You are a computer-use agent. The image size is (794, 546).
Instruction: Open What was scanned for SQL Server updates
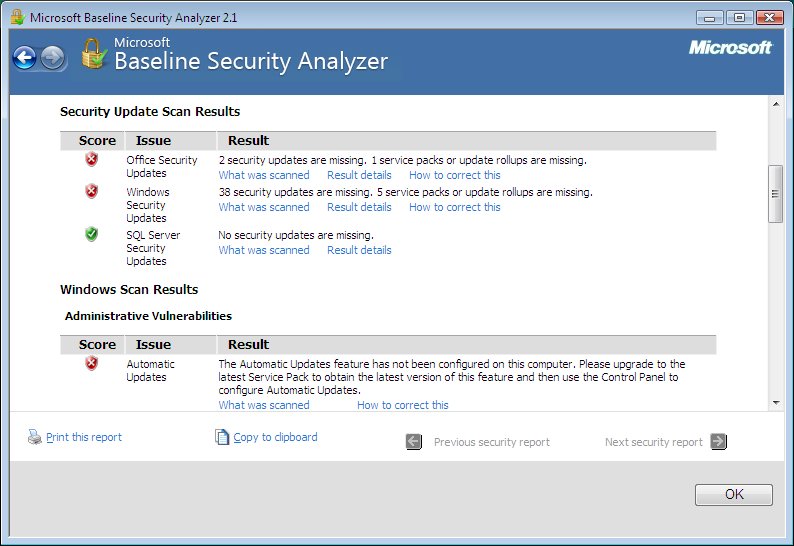(264, 250)
